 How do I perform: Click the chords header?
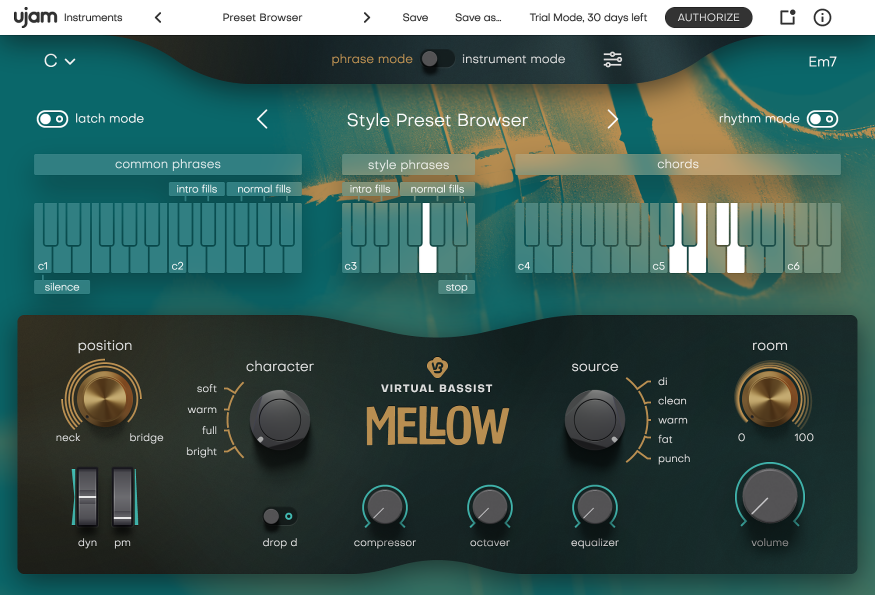[x=678, y=164]
